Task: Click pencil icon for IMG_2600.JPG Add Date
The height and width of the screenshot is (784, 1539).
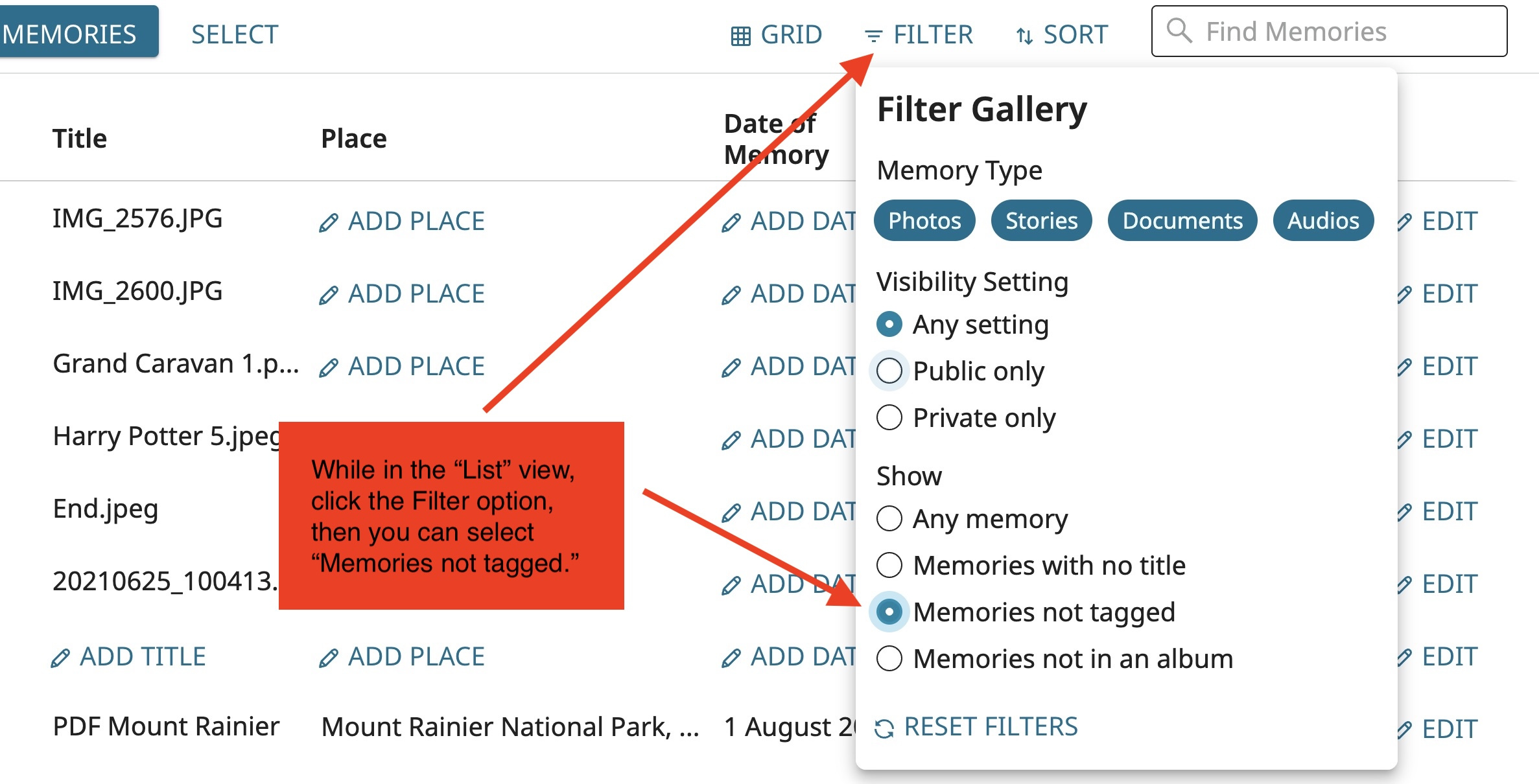Action: click(731, 295)
